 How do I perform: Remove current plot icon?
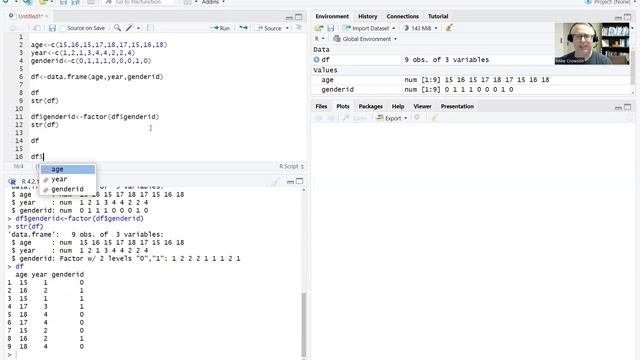[417, 118]
